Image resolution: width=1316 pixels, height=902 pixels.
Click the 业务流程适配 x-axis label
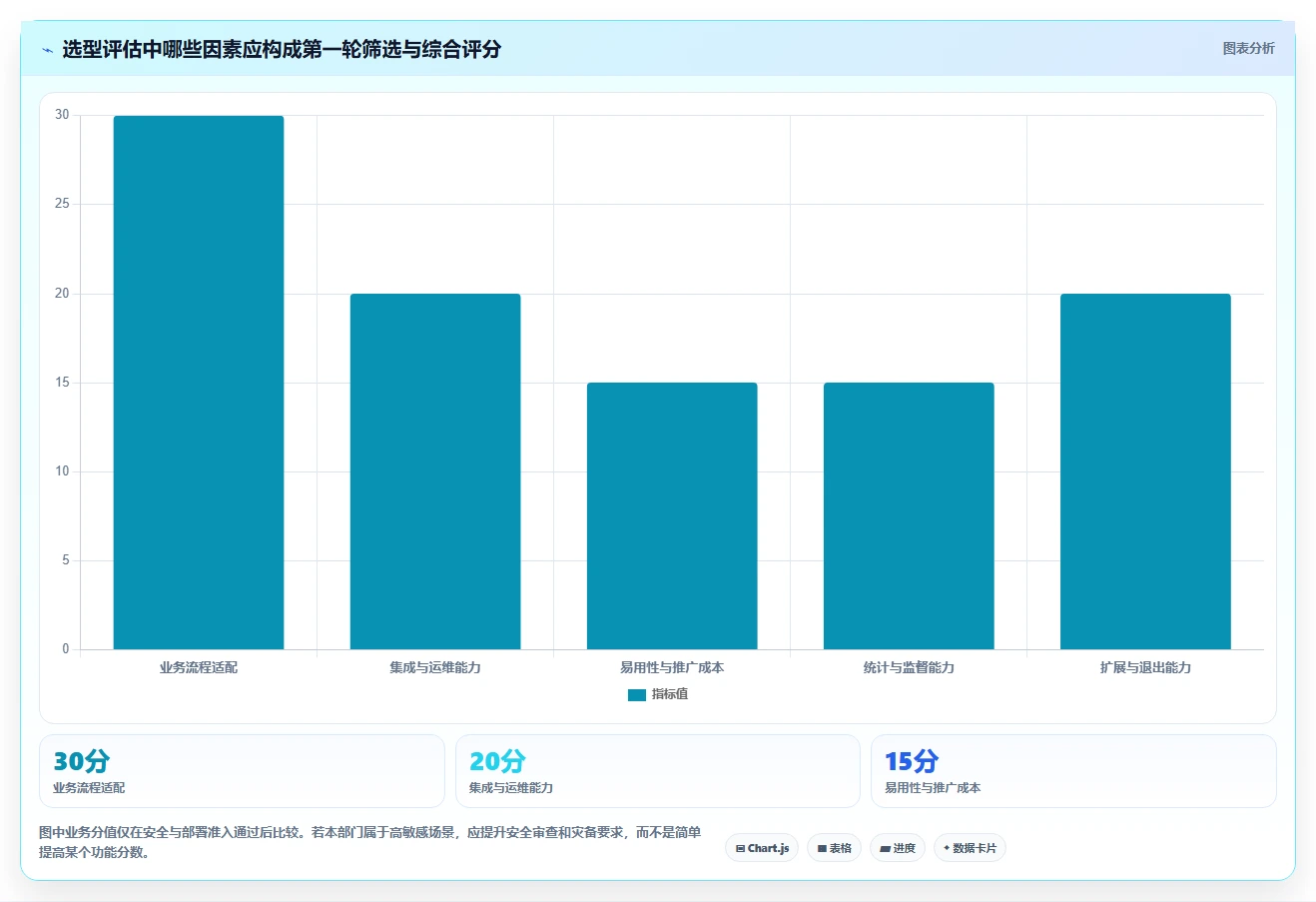pyautogui.click(x=199, y=667)
